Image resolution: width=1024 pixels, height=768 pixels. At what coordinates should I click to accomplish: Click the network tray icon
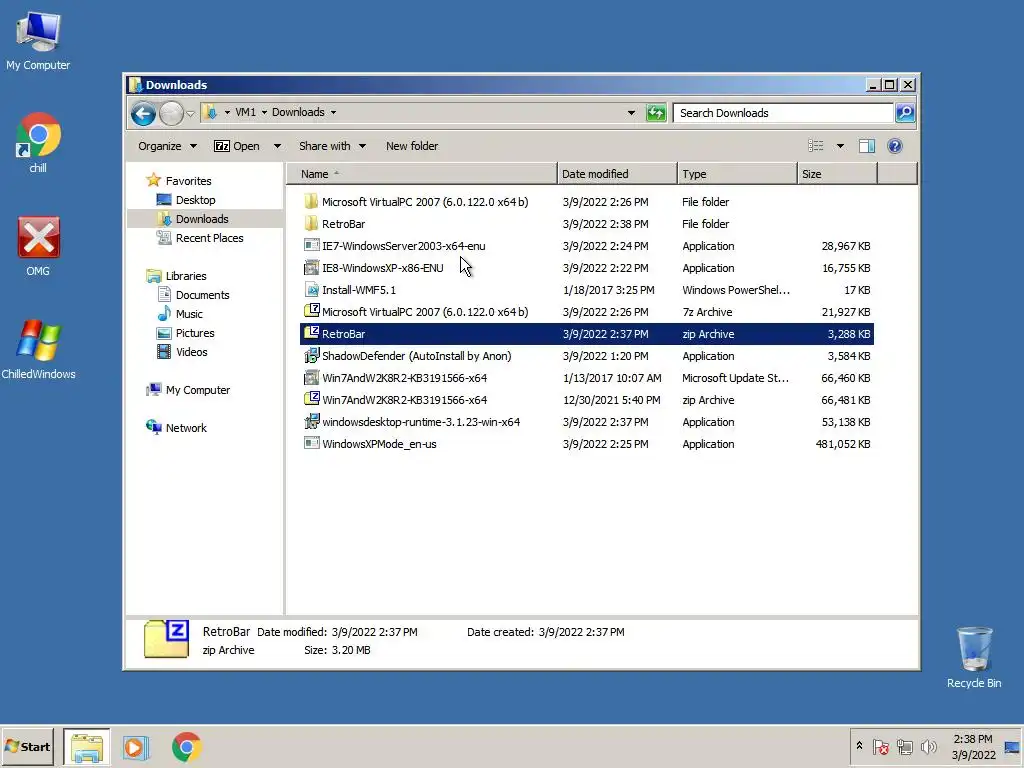[904, 746]
